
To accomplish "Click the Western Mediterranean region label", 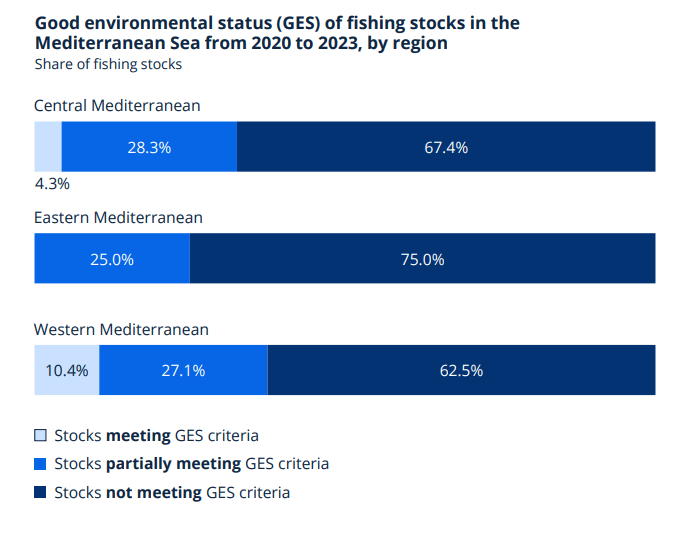I will click(121, 329).
